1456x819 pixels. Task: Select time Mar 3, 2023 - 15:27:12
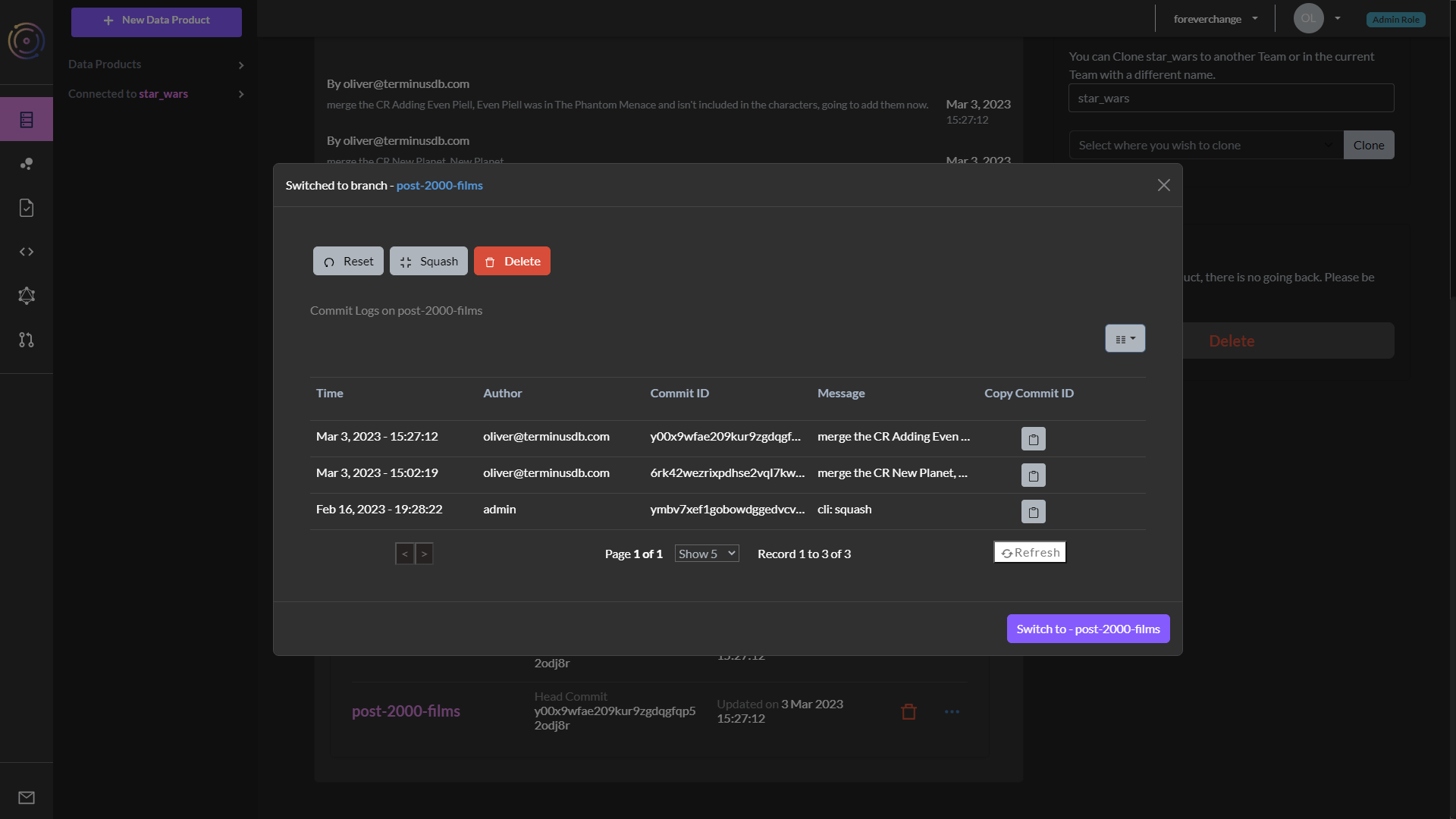pos(377,436)
